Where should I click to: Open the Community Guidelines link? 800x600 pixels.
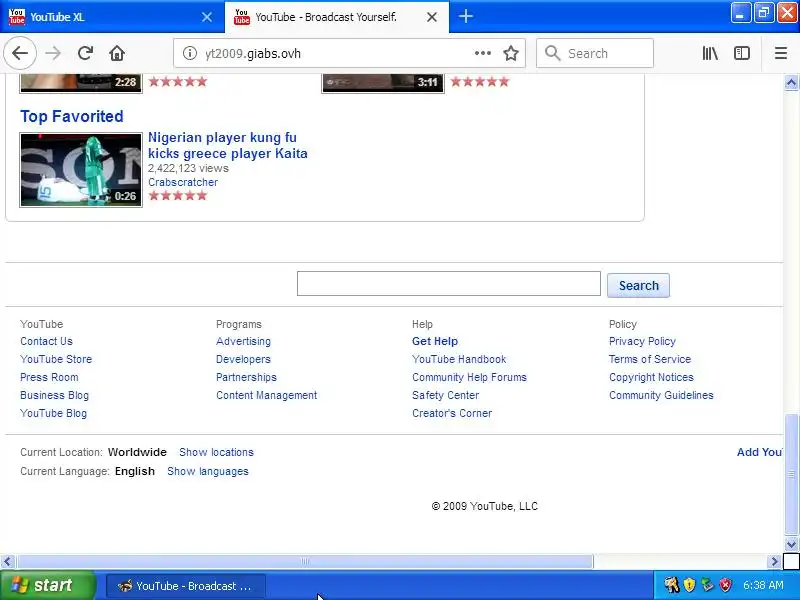(x=661, y=395)
